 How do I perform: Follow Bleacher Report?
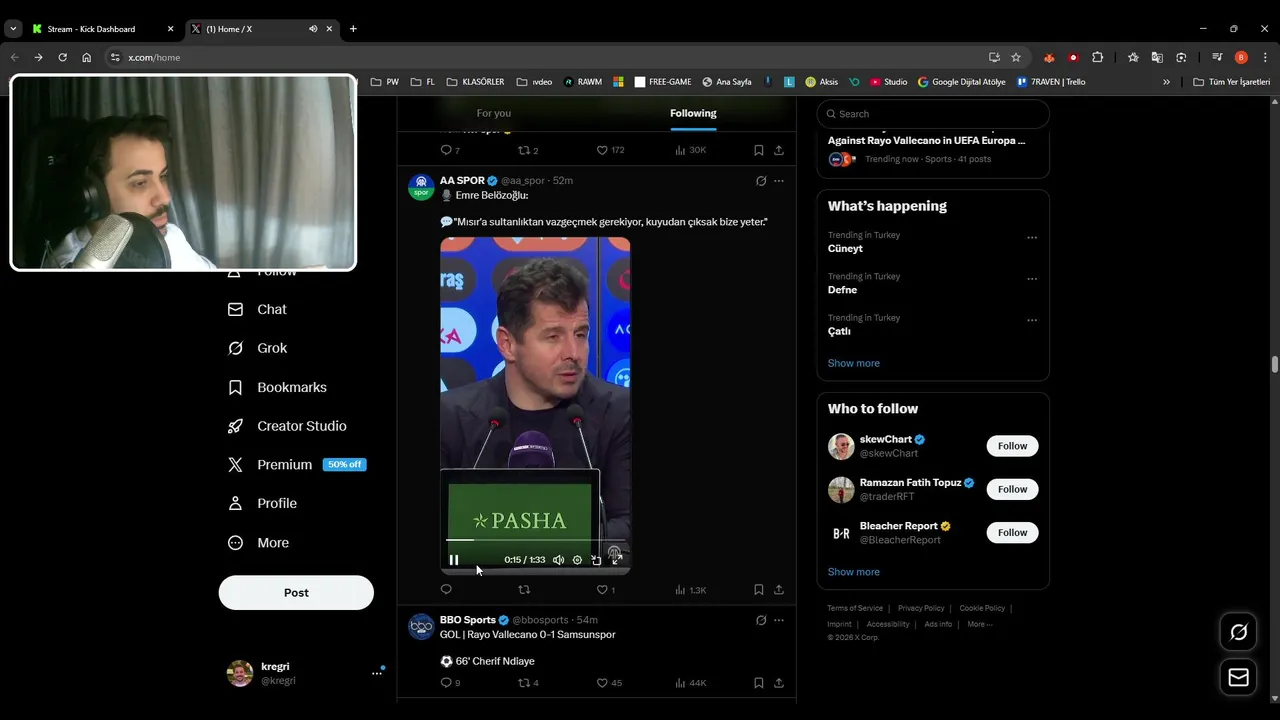(1012, 532)
